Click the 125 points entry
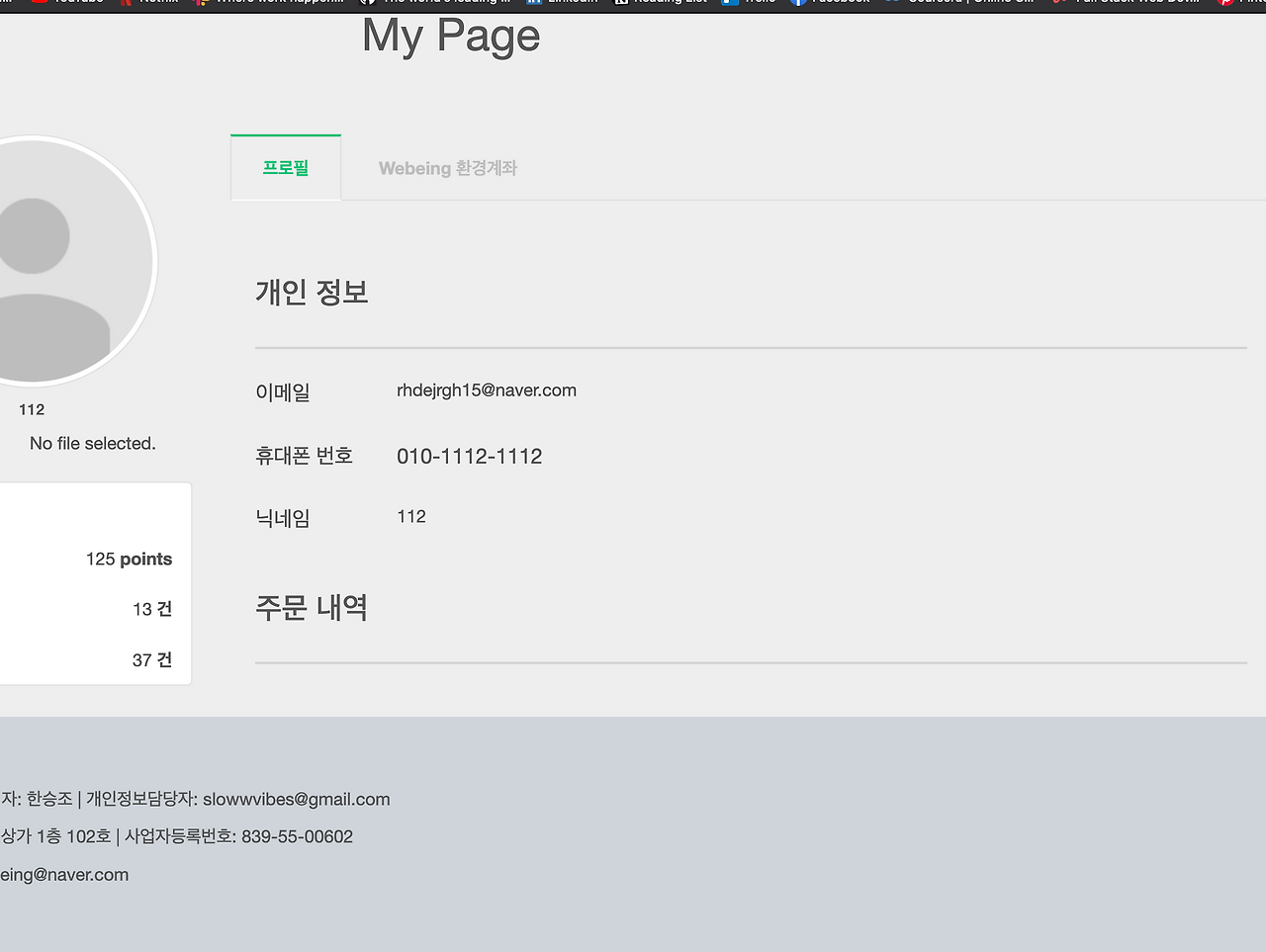 [x=129, y=559]
